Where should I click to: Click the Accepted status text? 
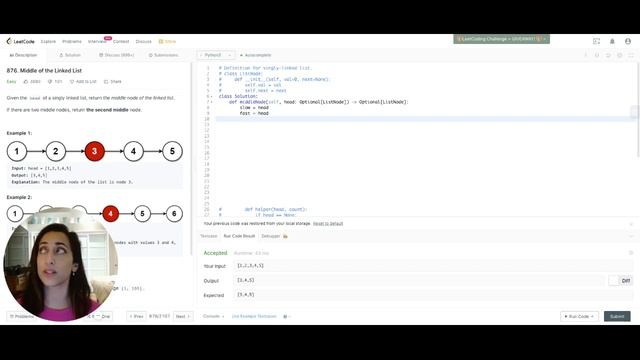click(215, 253)
